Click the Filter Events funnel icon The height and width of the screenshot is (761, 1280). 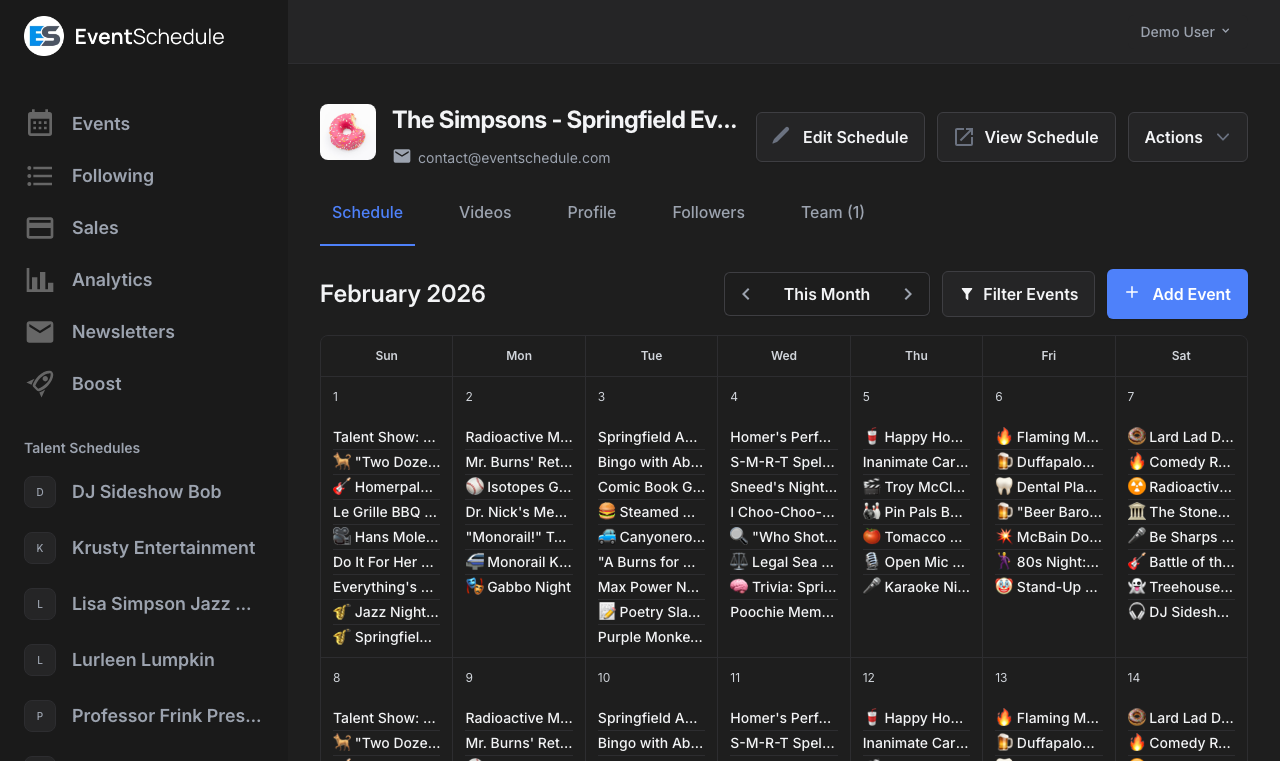(966, 294)
